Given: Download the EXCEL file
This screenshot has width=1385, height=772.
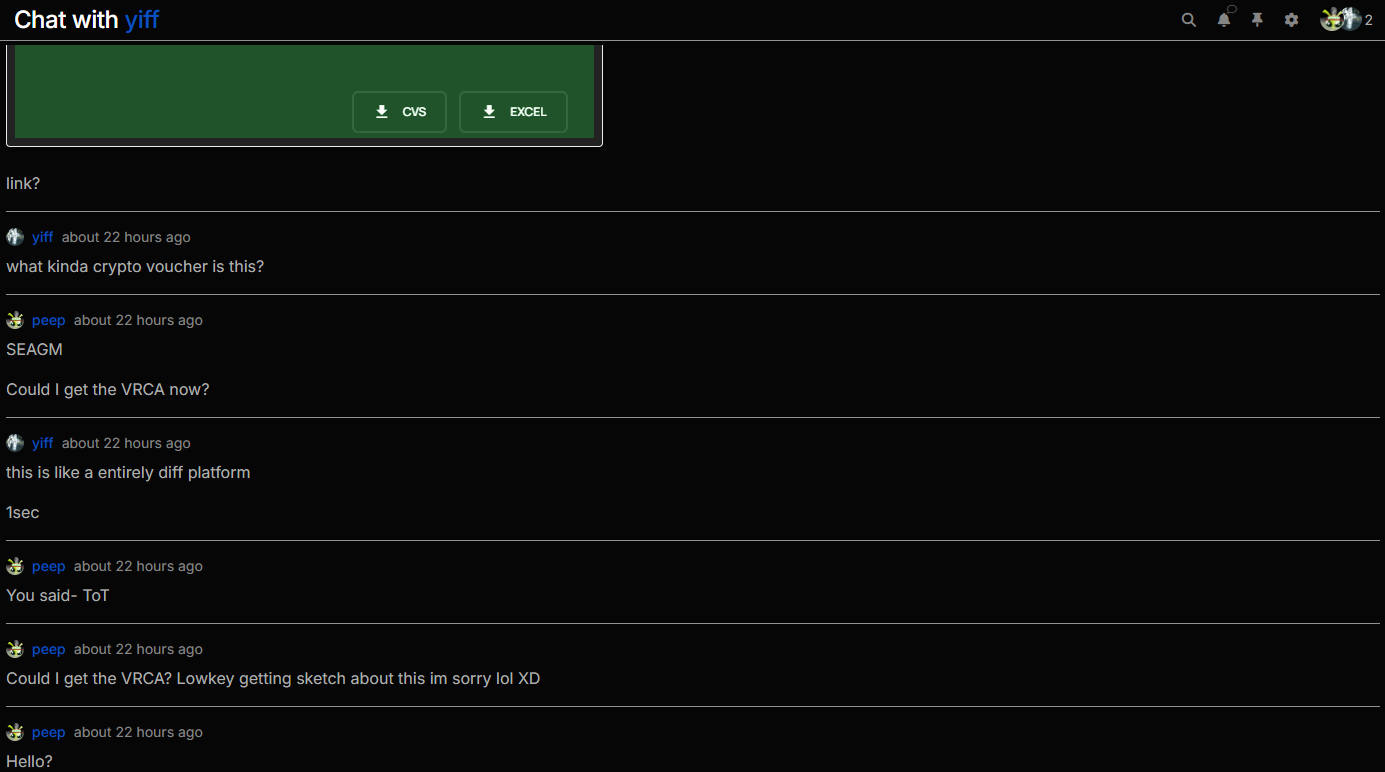Looking at the screenshot, I should coord(513,112).
